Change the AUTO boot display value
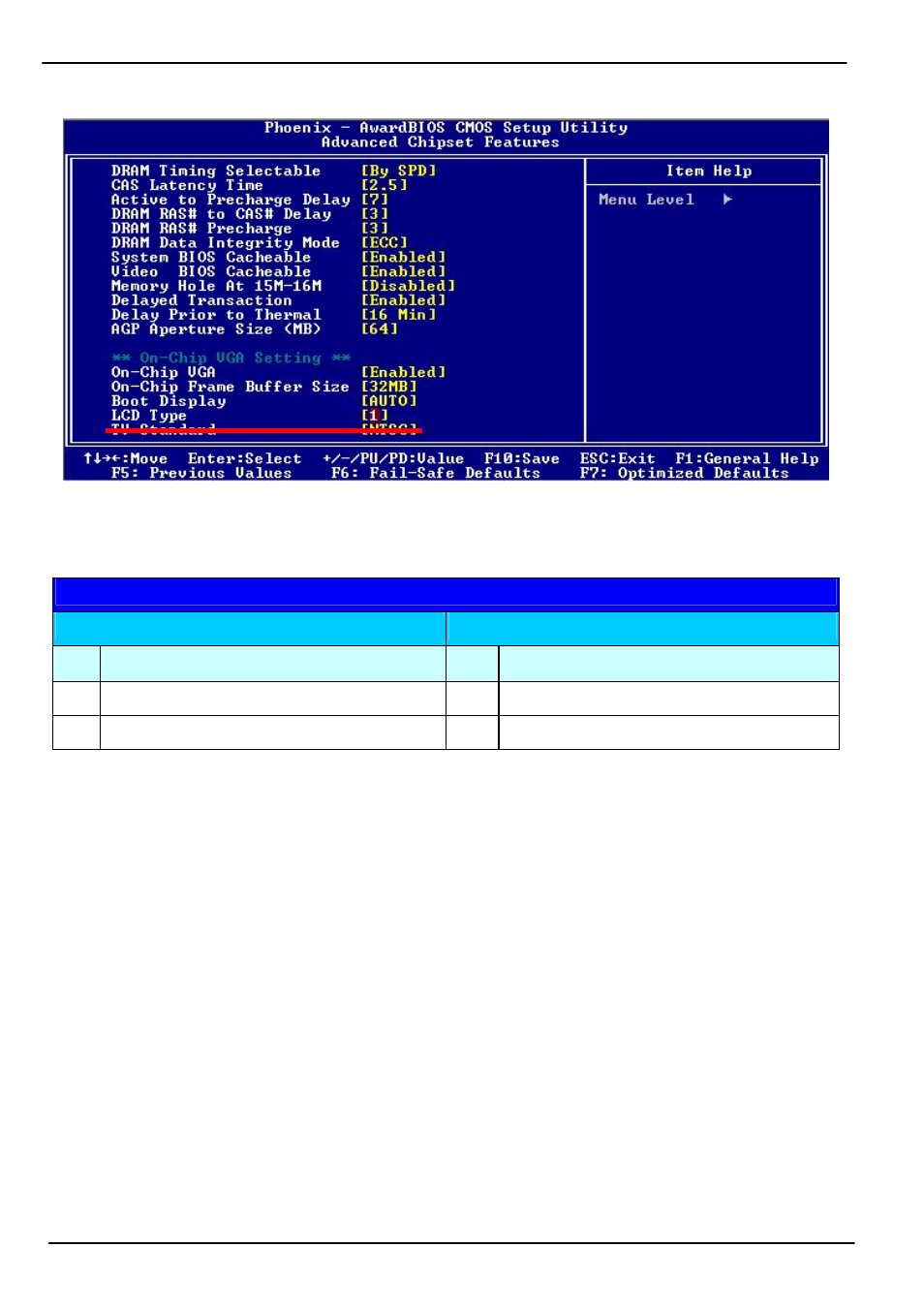This screenshot has height=1310, width=924. tap(388, 401)
